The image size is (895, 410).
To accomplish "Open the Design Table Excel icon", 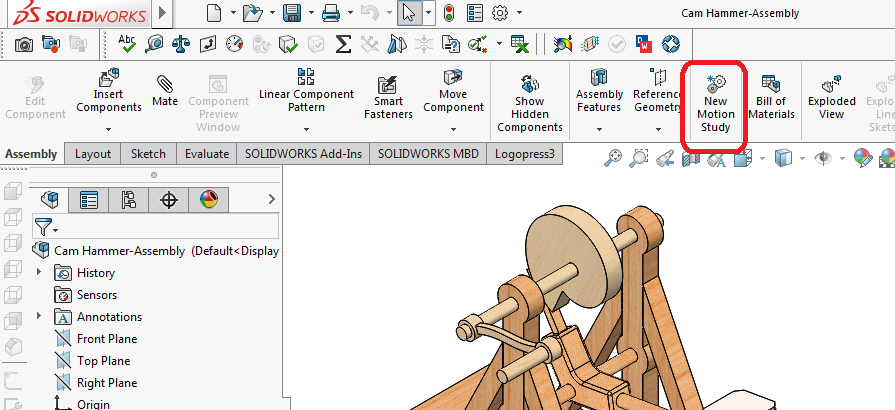I will (x=519, y=44).
